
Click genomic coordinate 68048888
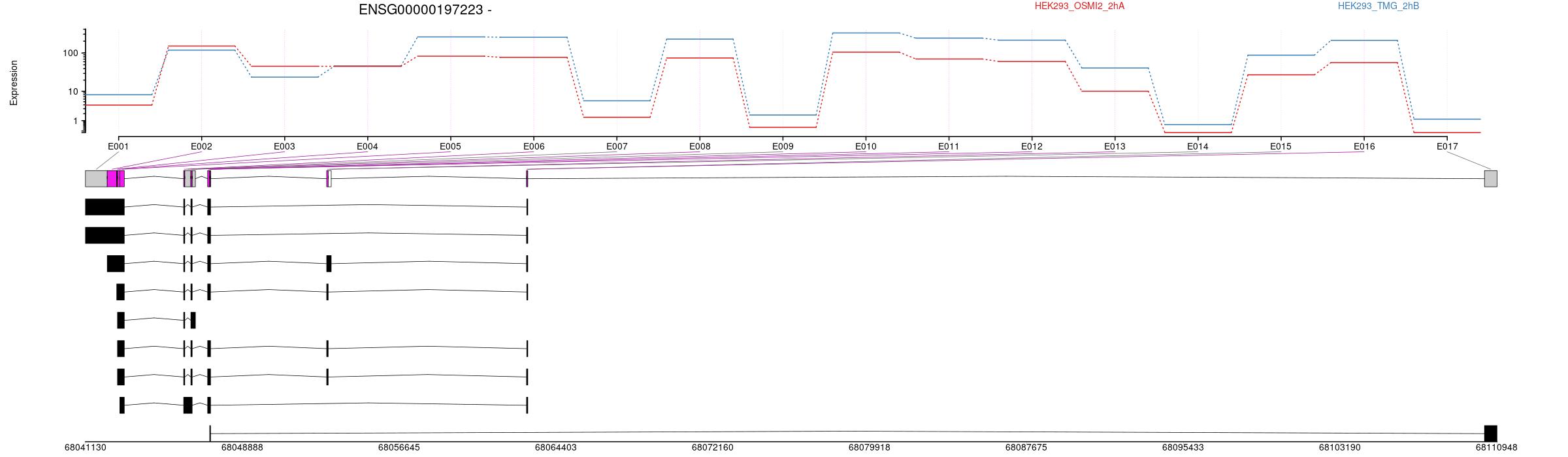(x=242, y=448)
